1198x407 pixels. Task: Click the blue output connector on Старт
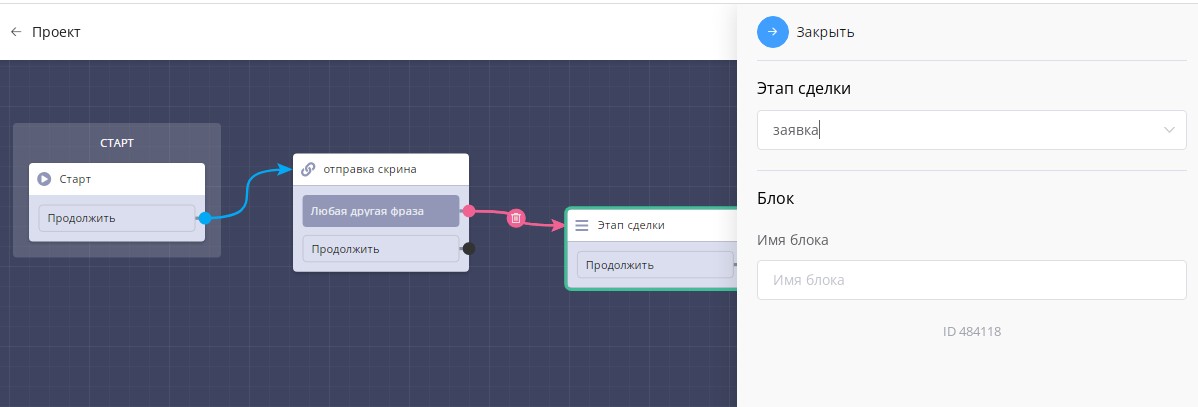(x=204, y=218)
